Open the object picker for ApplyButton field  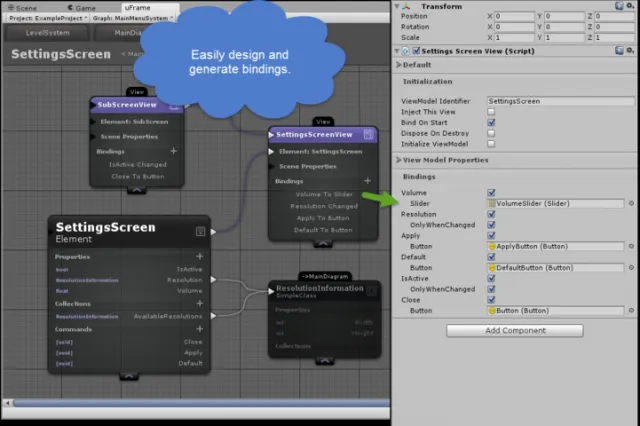(x=631, y=246)
